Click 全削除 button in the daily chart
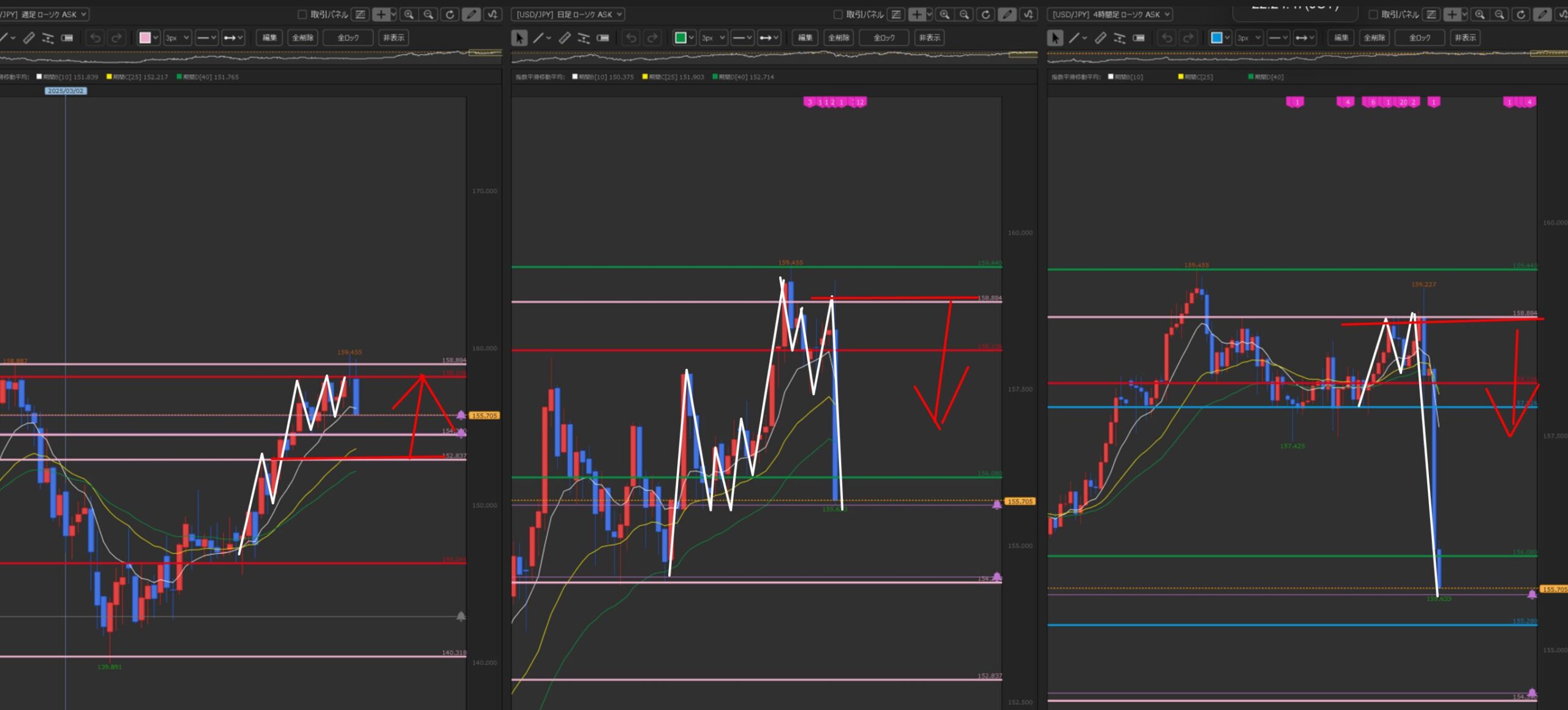Screen dimensions: 1568x710 coord(839,38)
